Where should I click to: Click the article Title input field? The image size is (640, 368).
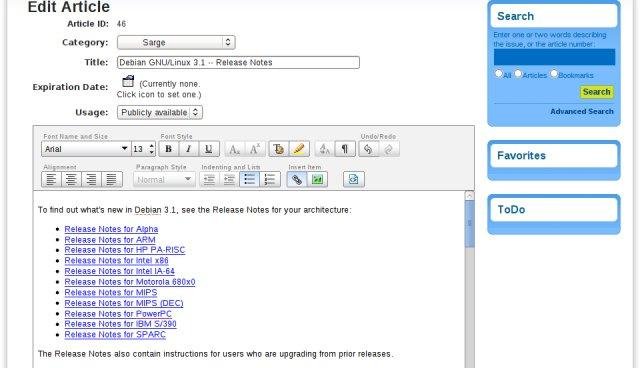coord(238,62)
